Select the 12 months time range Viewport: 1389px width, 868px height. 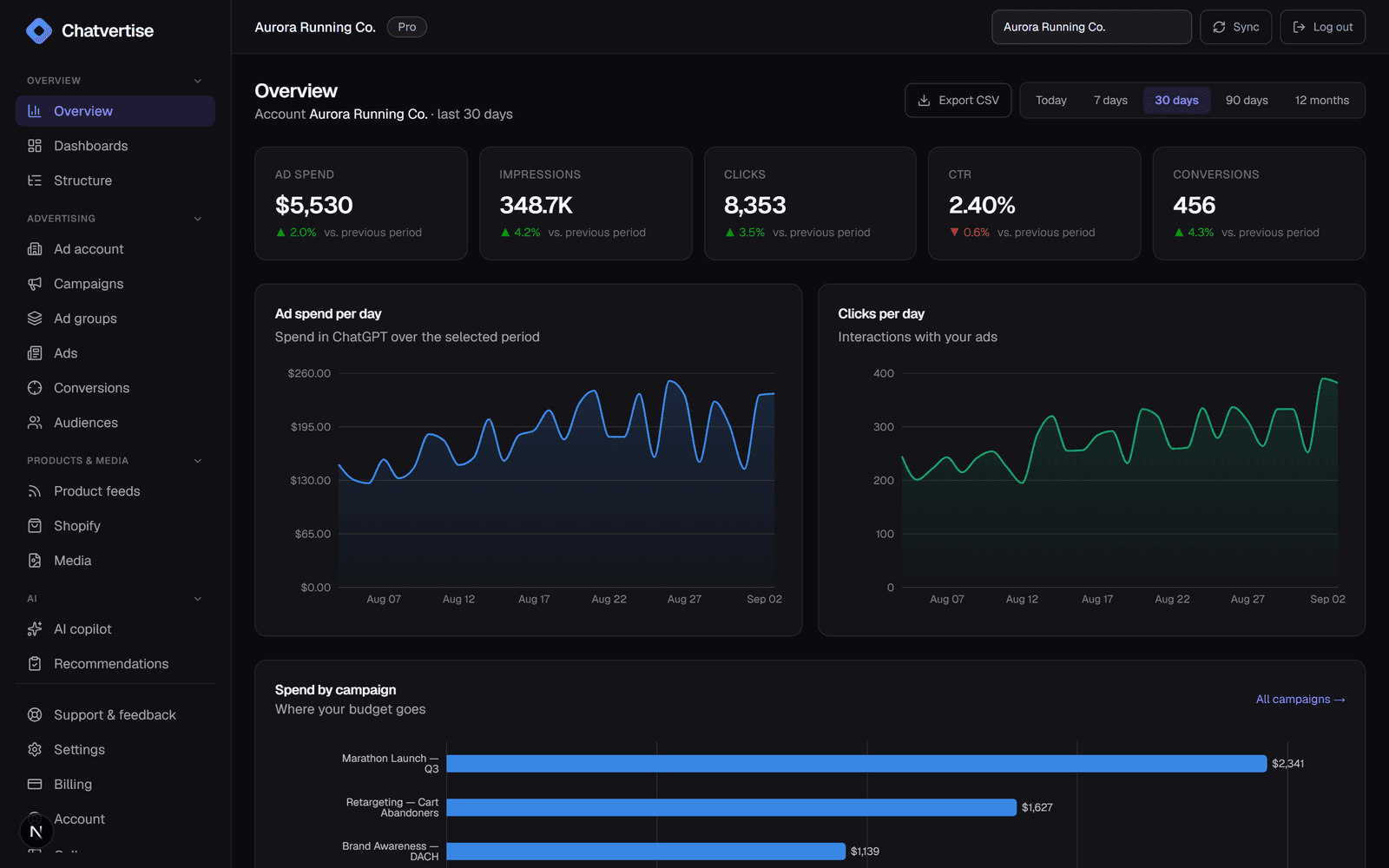[x=1322, y=101]
